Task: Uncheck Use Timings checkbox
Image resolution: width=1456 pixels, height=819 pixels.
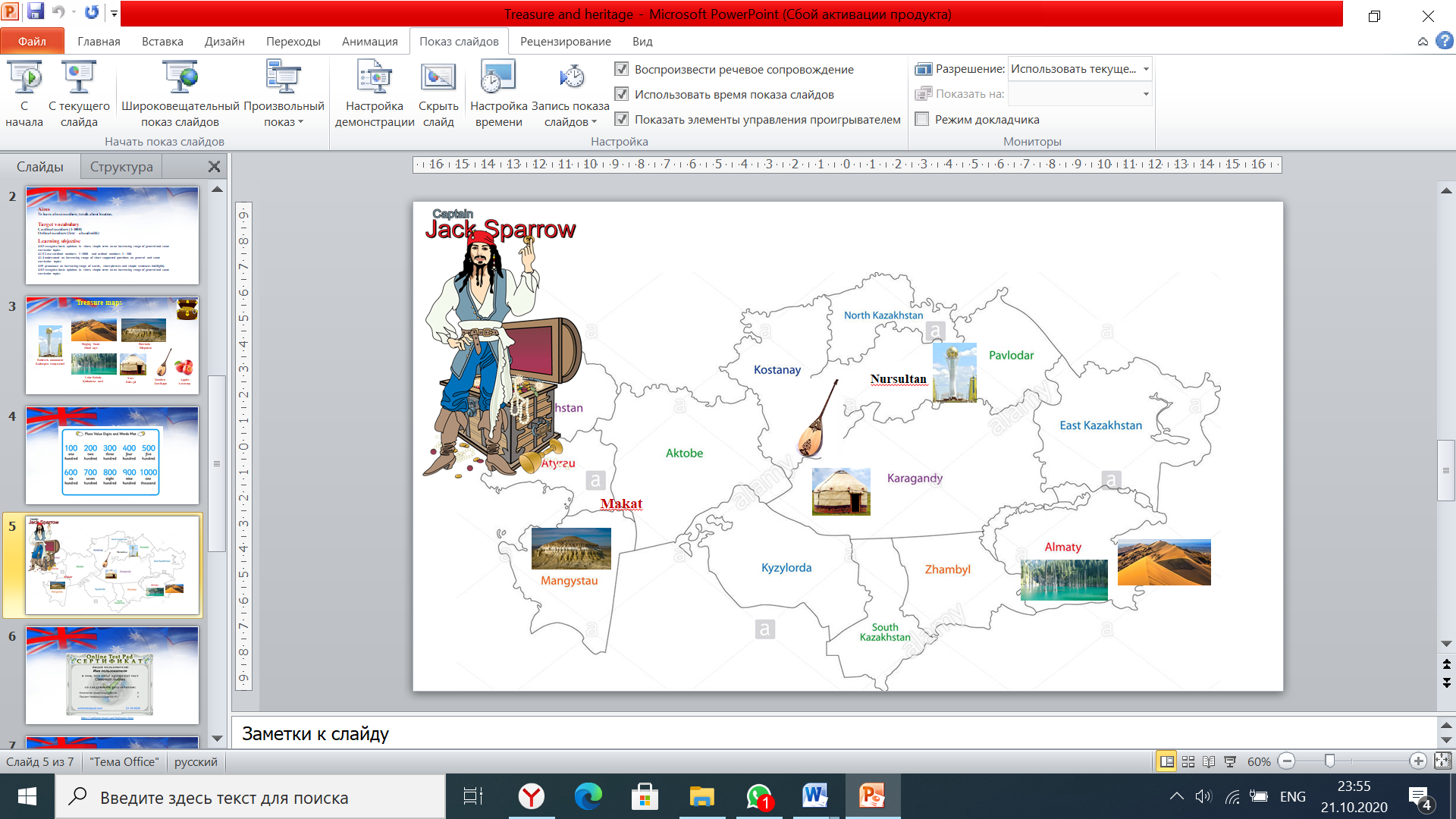Action: [622, 94]
